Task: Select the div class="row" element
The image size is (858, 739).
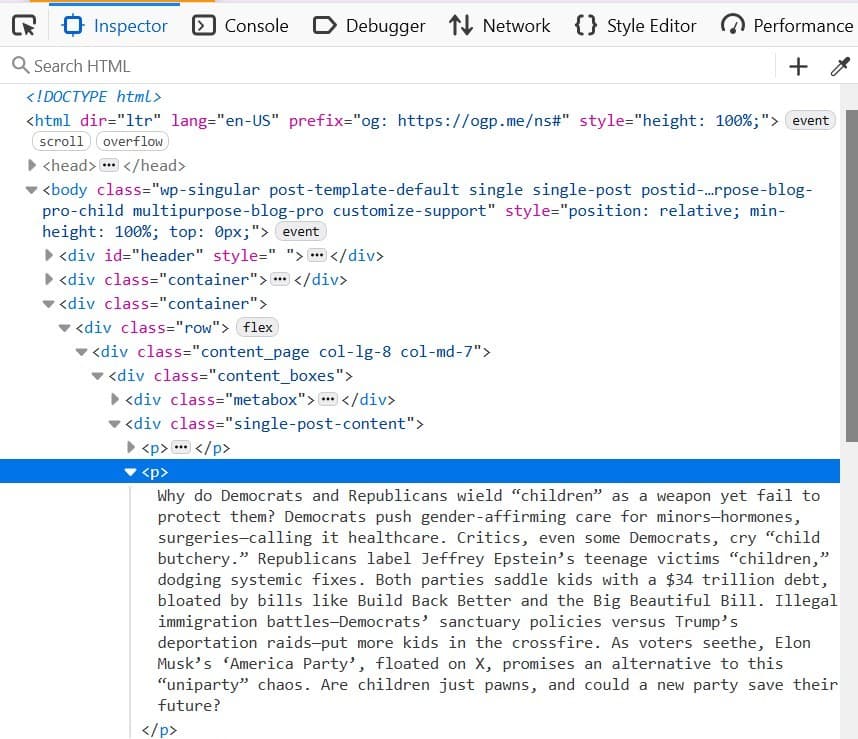Action: coord(152,328)
